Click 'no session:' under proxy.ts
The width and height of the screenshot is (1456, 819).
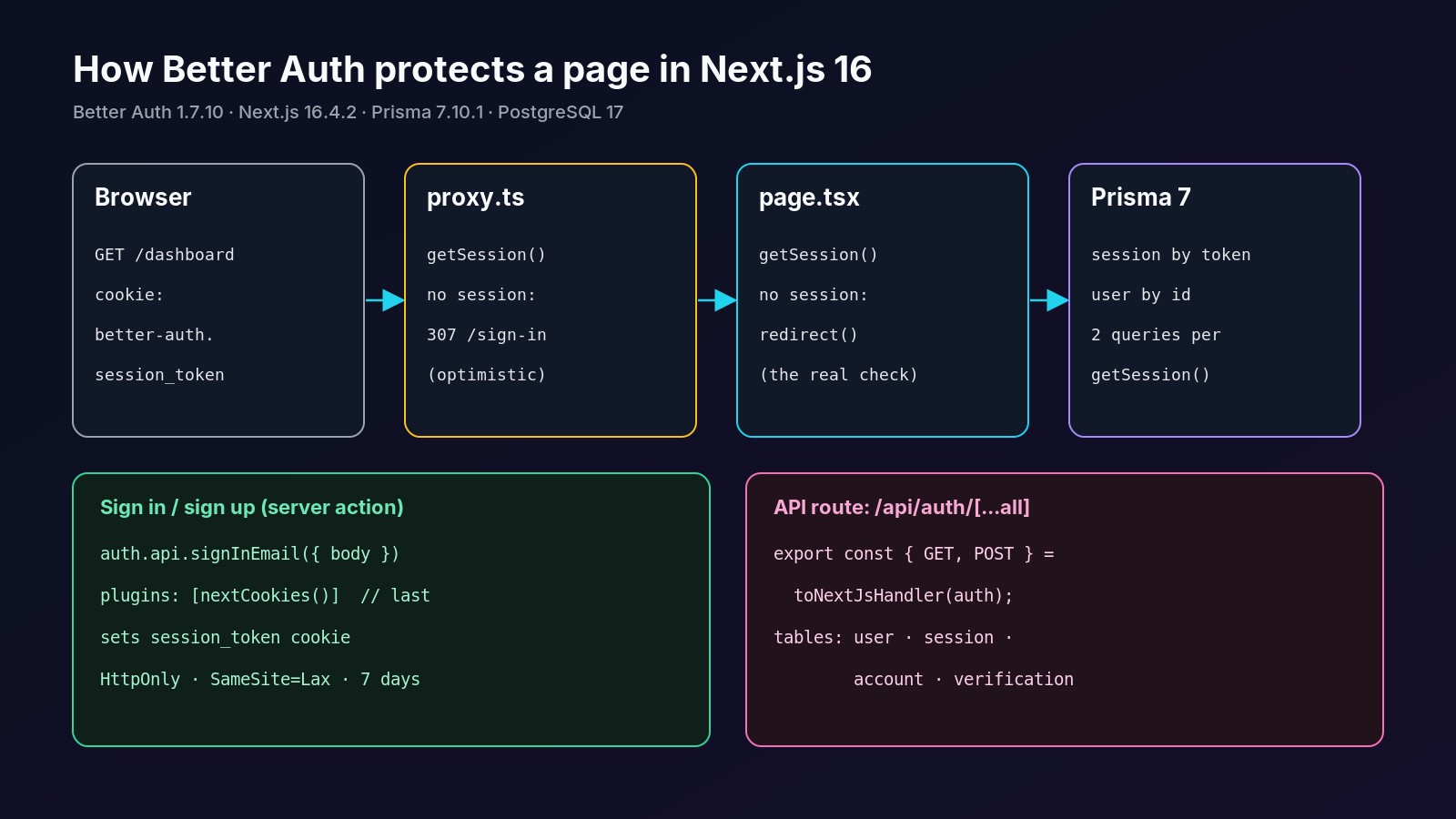pyautogui.click(x=481, y=295)
